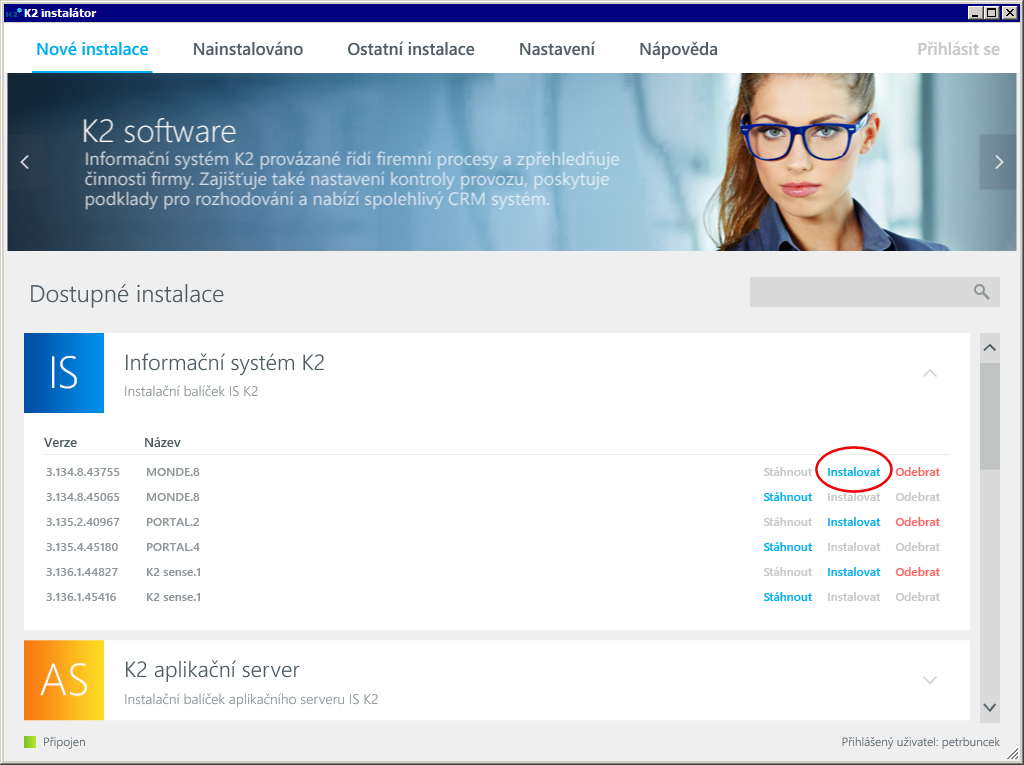Click Odebrat for version 3.134.8.43755
This screenshot has width=1024, height=765.
click(918, 472)
